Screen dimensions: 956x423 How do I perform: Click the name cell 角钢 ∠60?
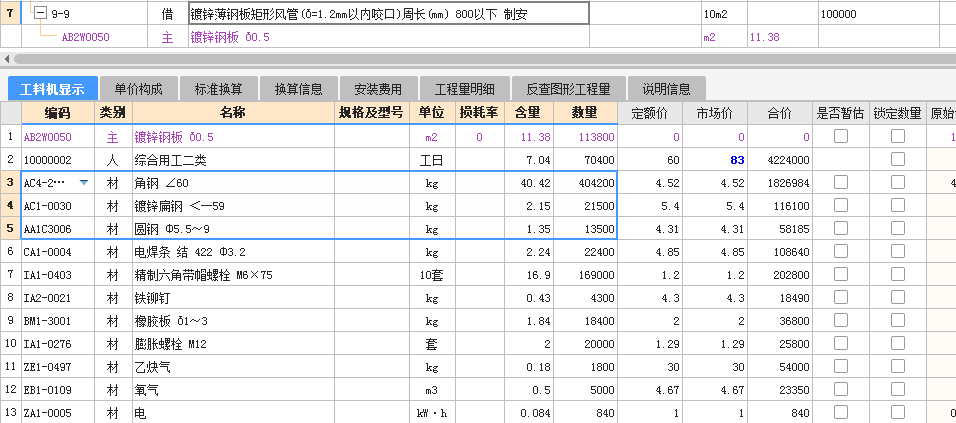[233, 183]
